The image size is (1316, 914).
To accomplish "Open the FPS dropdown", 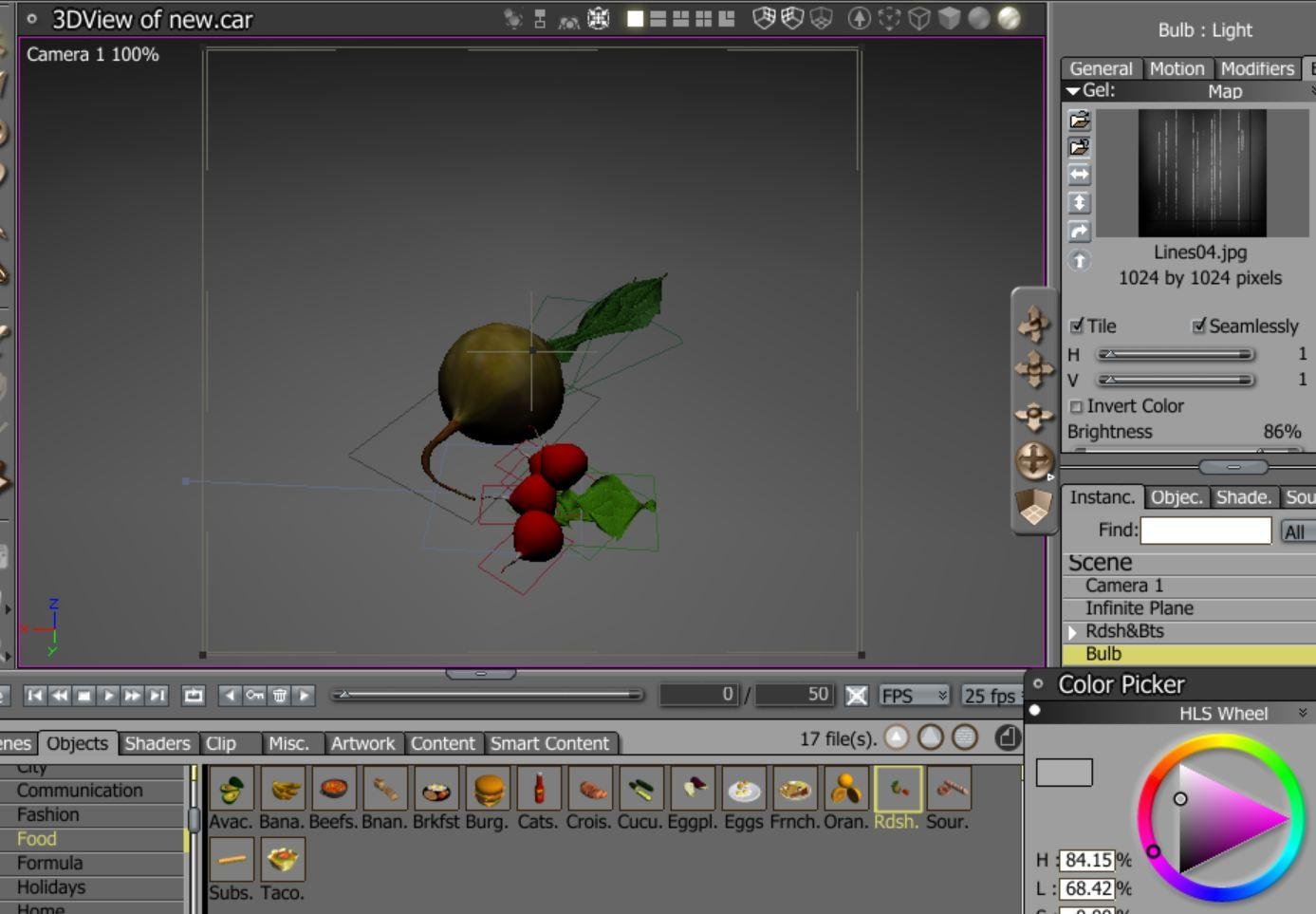I will coord(914,696).
